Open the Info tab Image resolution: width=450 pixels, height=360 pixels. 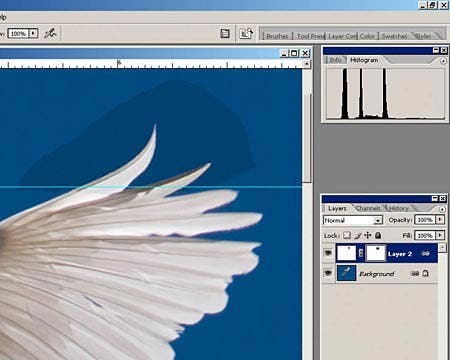point(336,60)
